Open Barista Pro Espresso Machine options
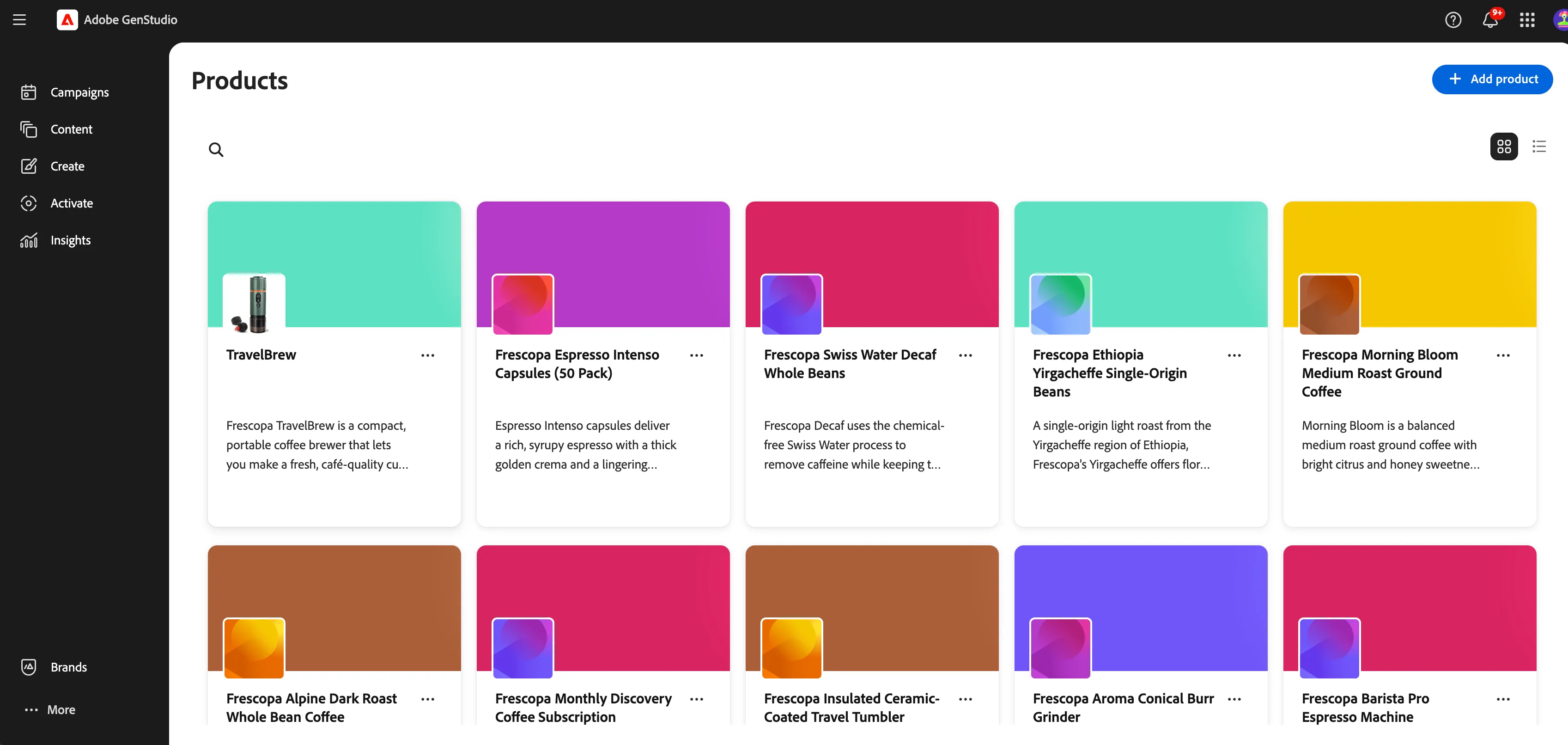1568x745 pixels. pos(1503,699)
